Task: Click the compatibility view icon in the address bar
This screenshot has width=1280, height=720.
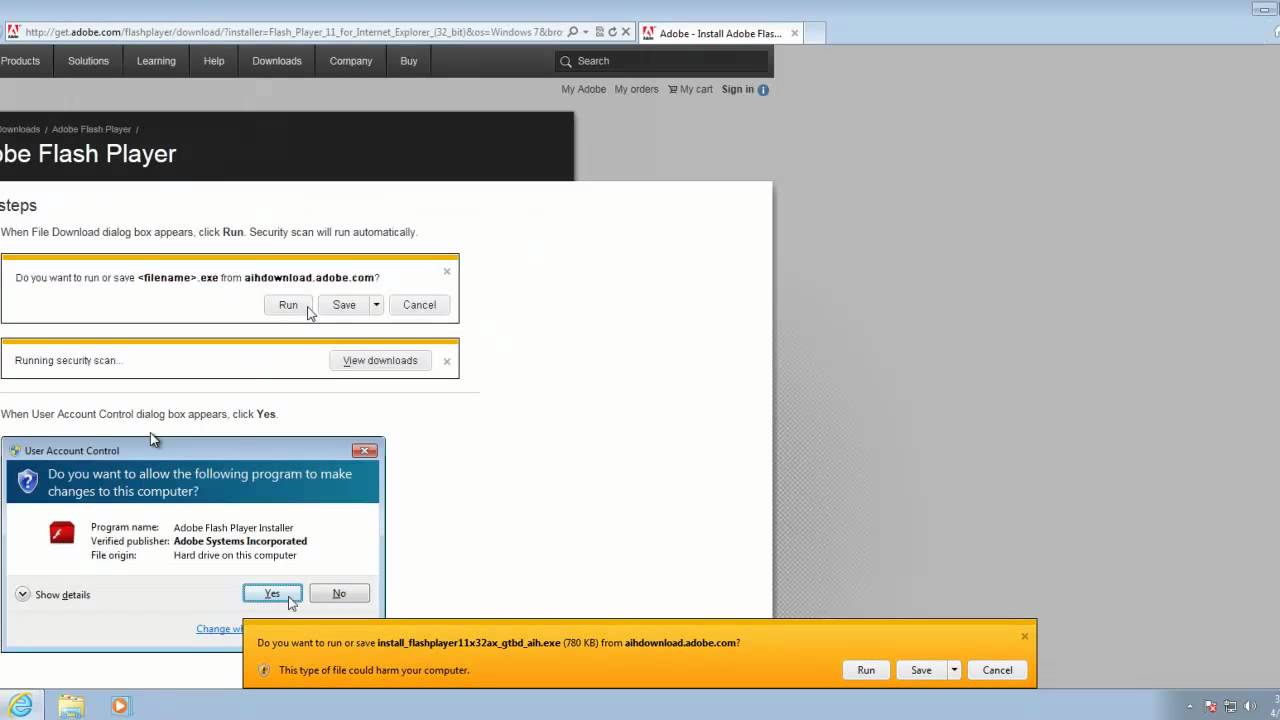Action: point(599,32)
